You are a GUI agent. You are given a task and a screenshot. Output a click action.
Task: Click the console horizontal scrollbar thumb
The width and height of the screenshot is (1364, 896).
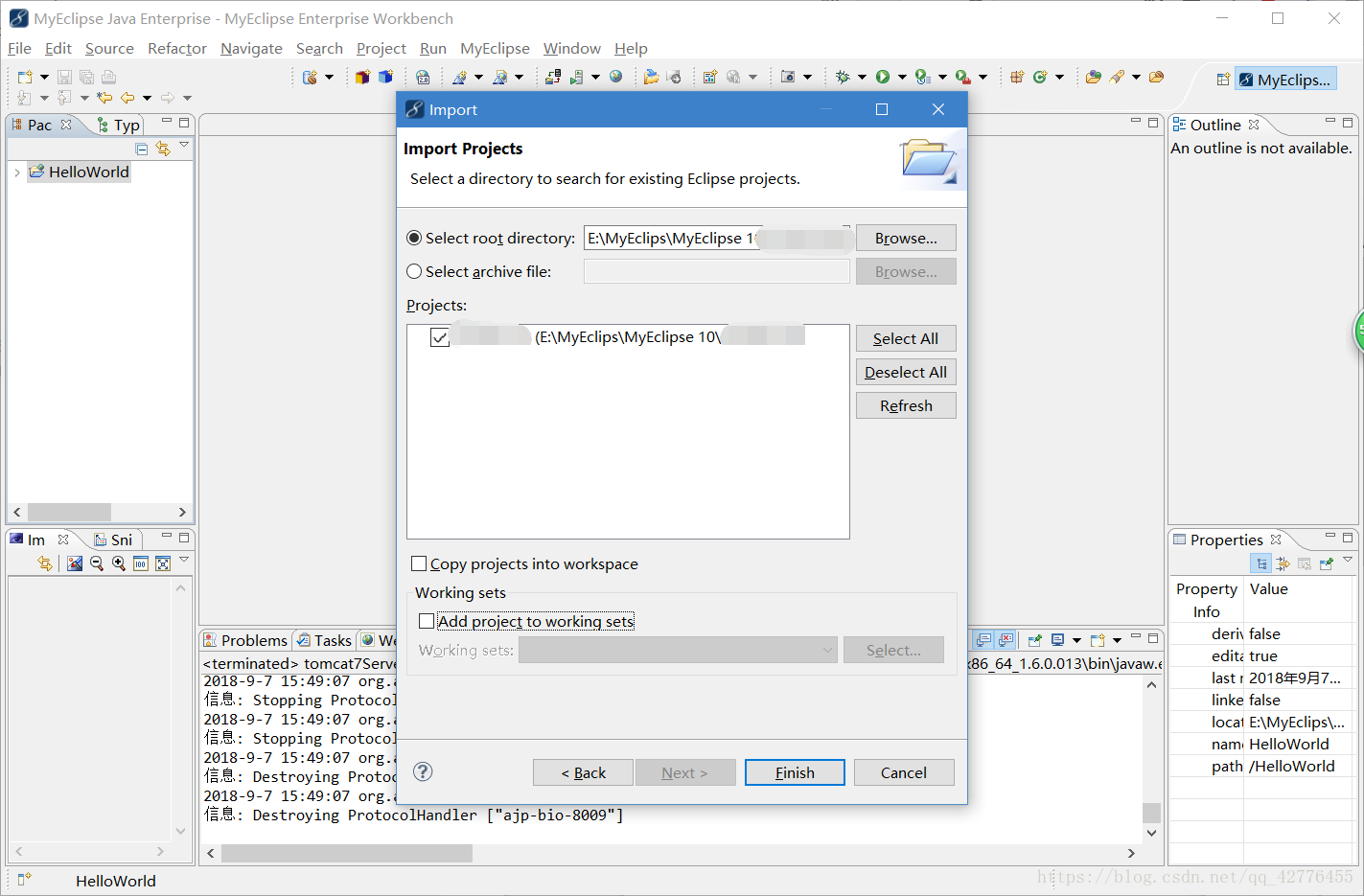346,853
